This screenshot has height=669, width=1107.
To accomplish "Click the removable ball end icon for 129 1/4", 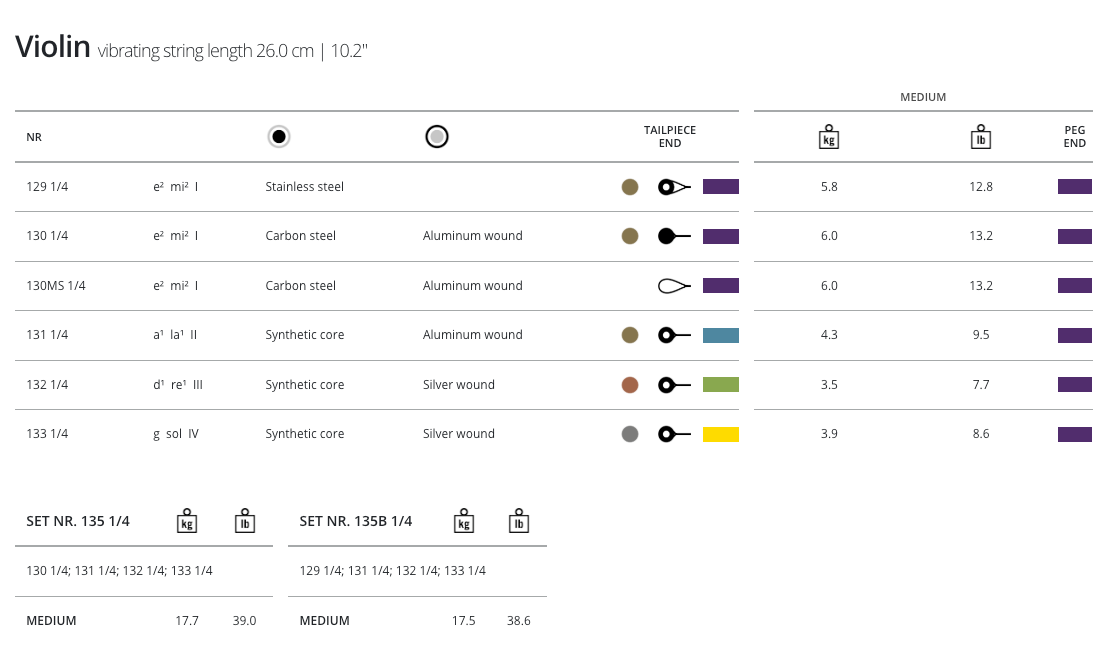I will tap(674, 187).
